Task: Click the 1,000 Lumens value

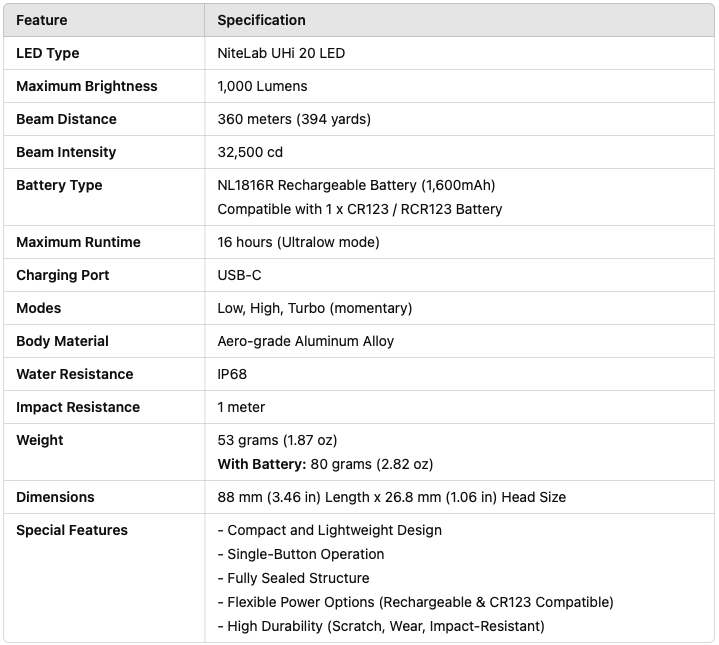Action: (262, 86)
